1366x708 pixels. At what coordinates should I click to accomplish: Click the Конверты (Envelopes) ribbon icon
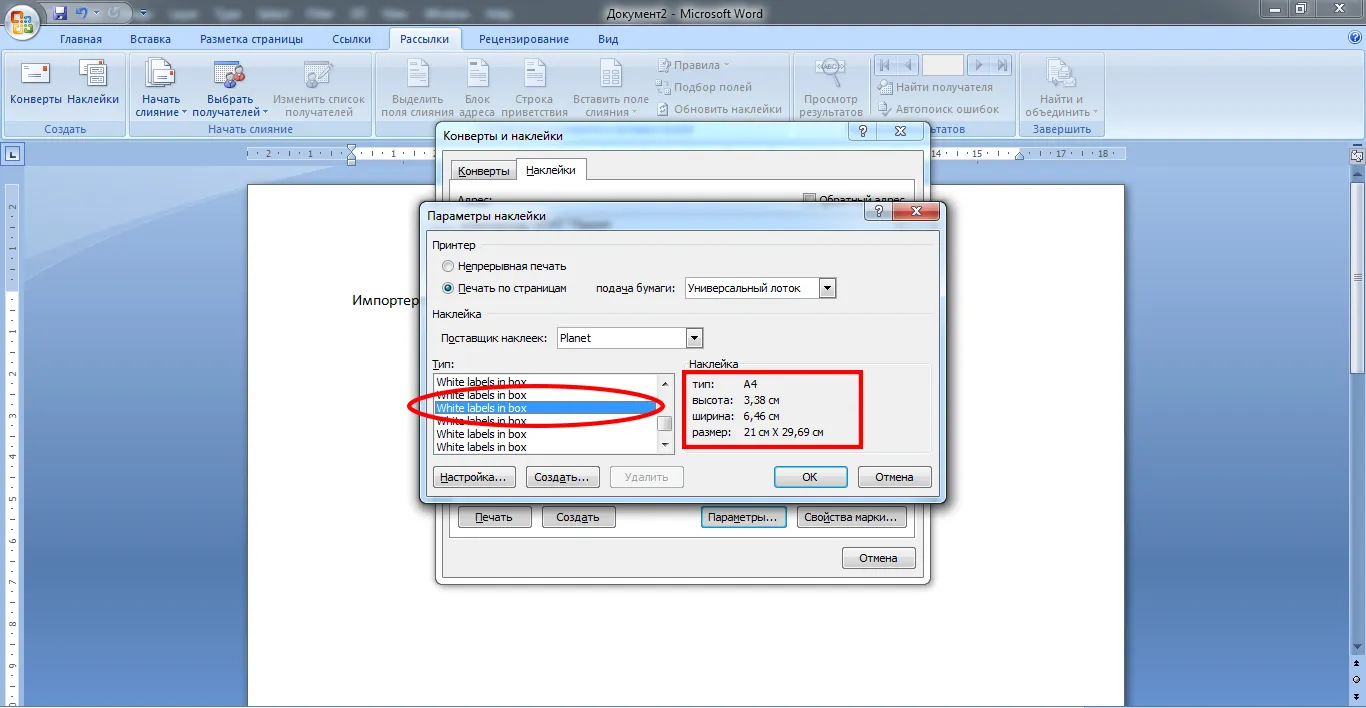click(x=36, y=83)
